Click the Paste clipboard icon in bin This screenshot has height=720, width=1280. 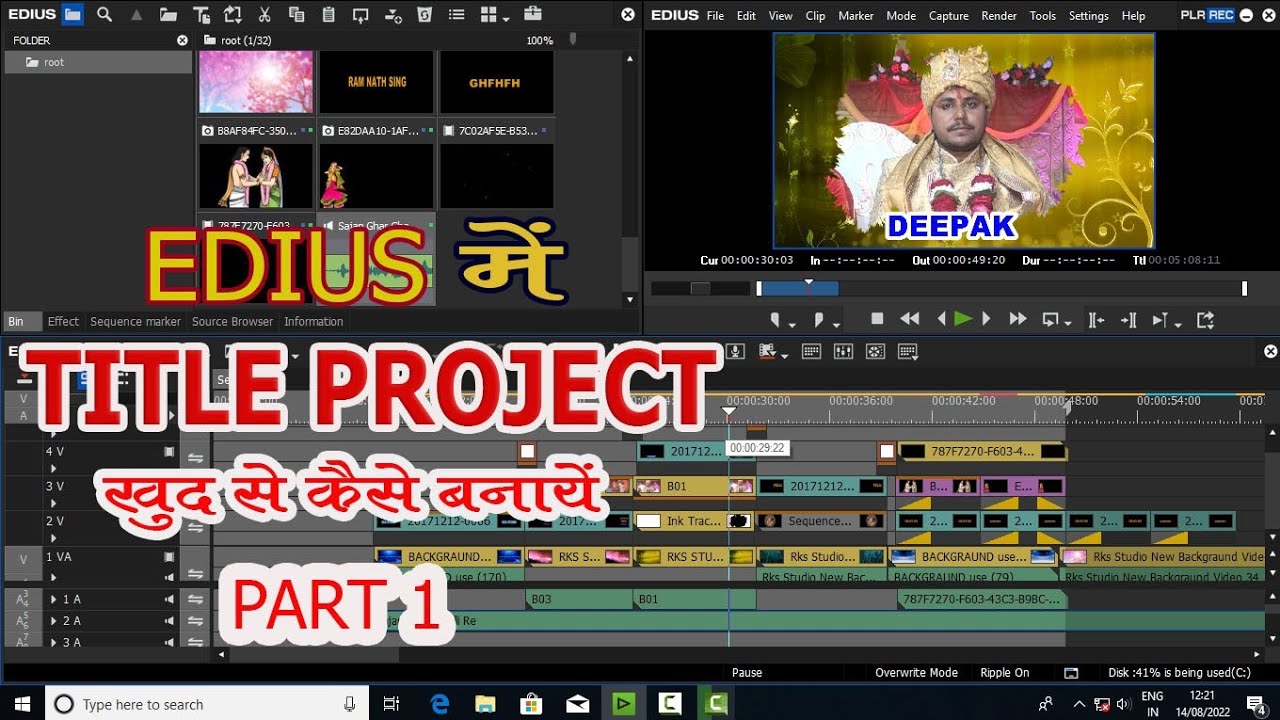coord(328,15)
